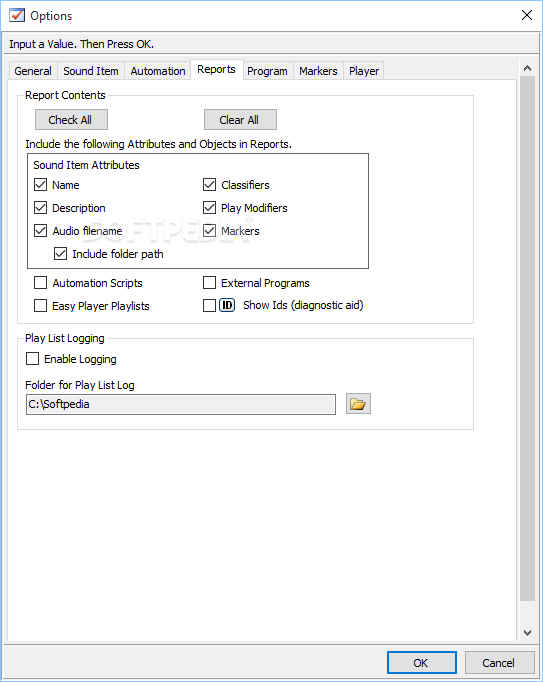This screenshot has height=682, width=543.
Task: Click the scrollbar up arrow
Action: click(527, 68)
